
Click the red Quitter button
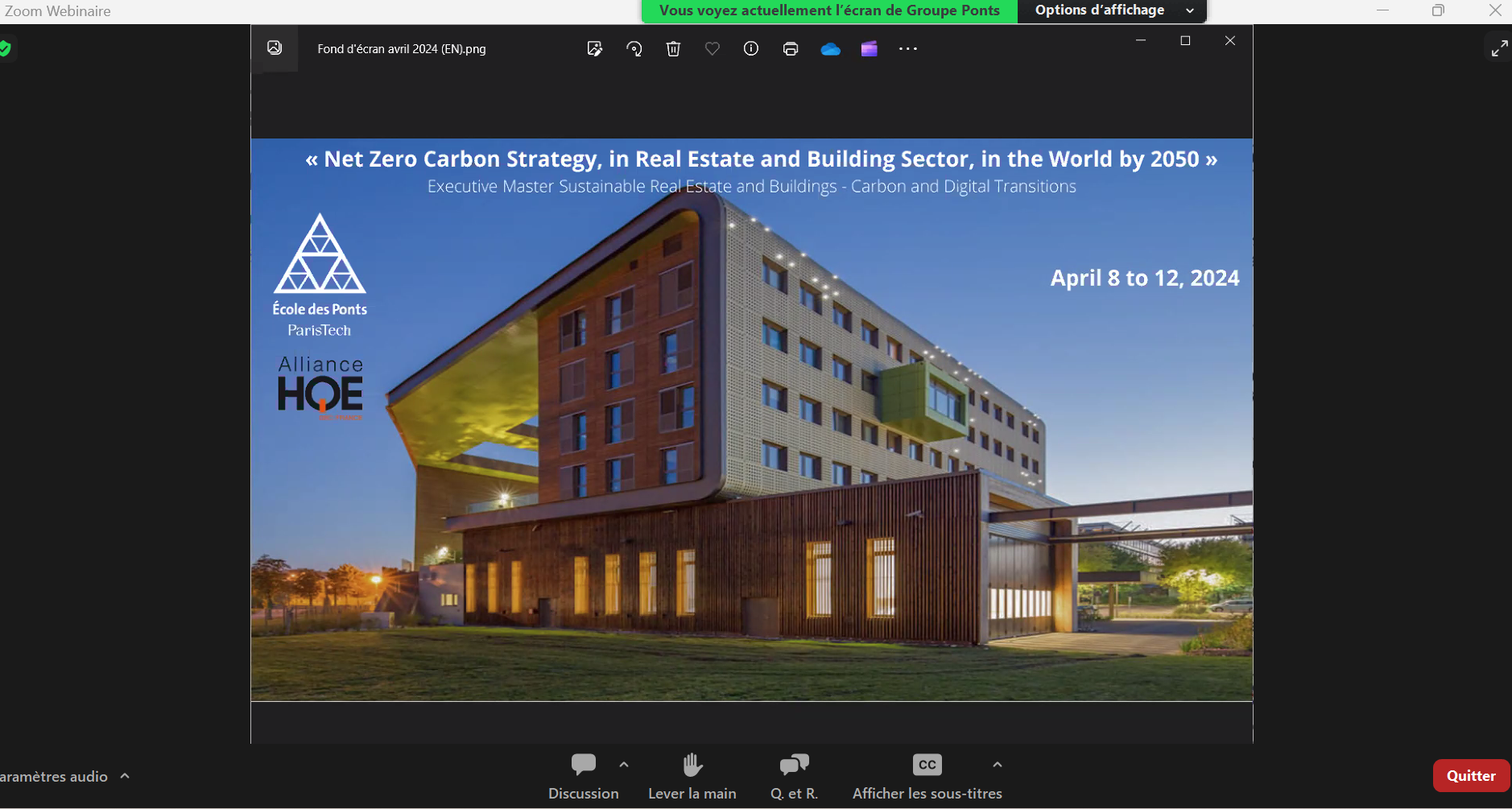(x=1471, y=776)
